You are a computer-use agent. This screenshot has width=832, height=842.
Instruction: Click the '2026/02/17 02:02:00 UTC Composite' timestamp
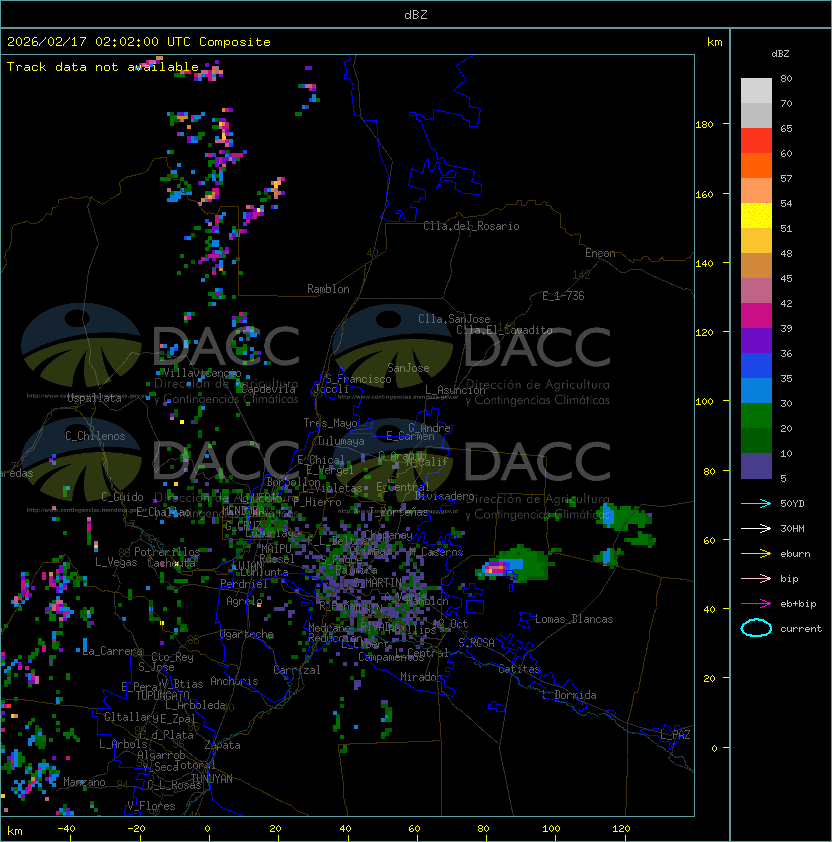[x=139, y=41]
